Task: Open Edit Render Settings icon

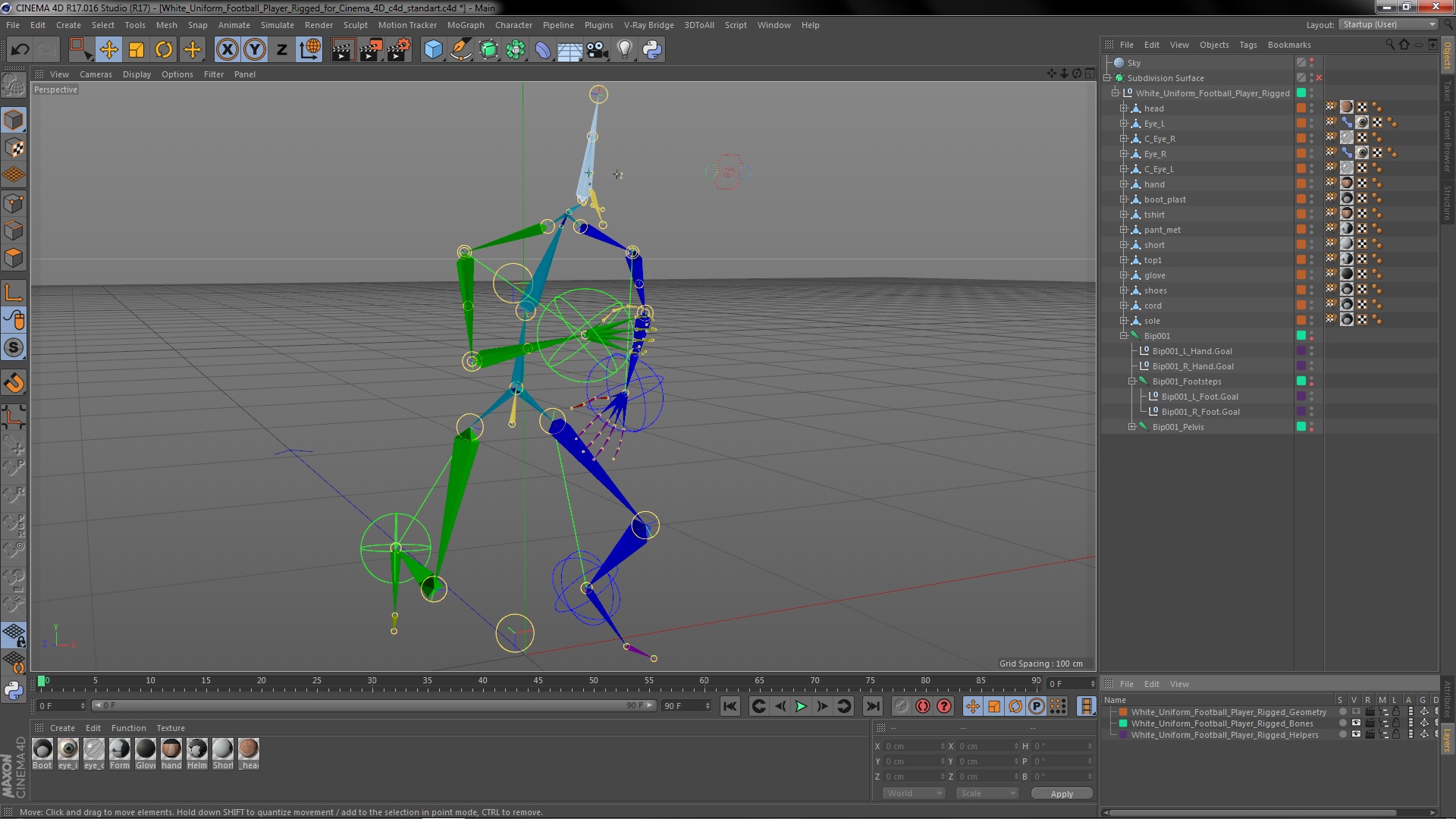Action: pyautogui.click(x=398, y=50)
